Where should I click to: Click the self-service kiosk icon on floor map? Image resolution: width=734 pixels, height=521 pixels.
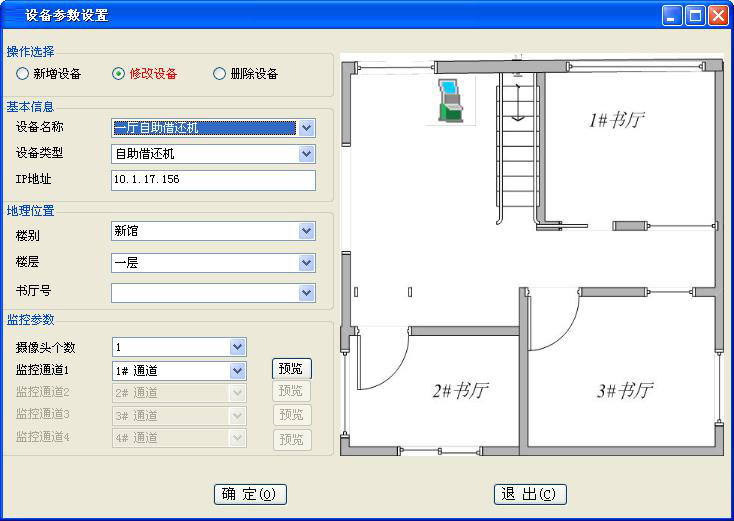(x=450, y=101)
